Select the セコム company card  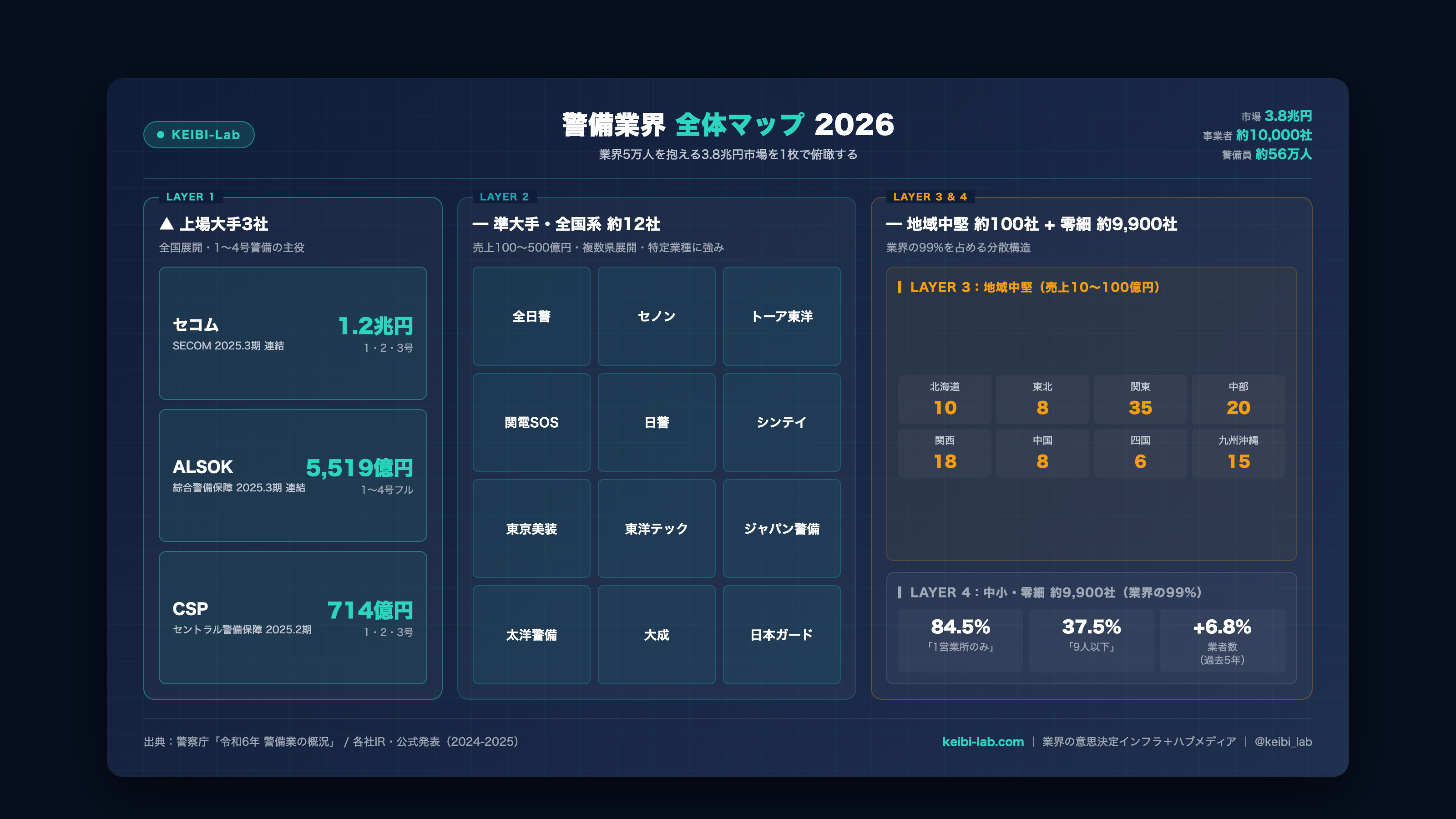(293, 333)
